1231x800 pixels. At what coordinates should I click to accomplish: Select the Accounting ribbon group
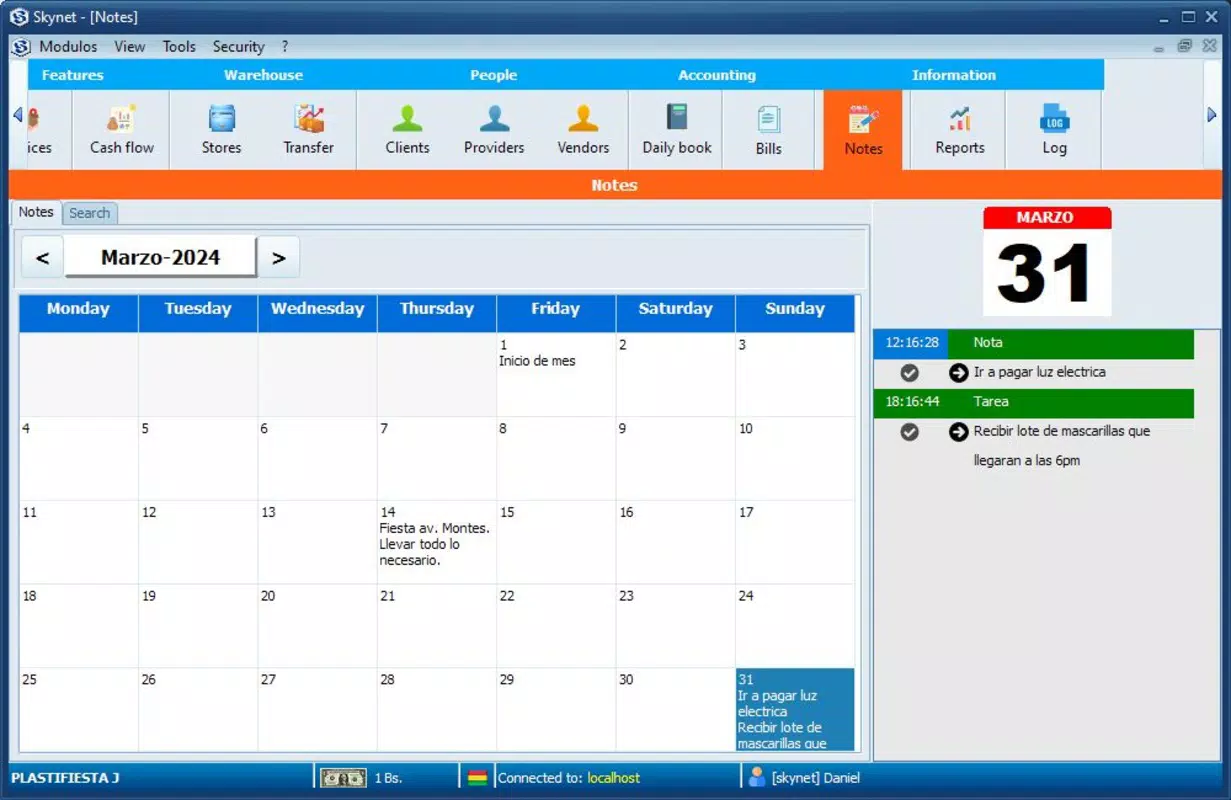click(x=717, y=75)
